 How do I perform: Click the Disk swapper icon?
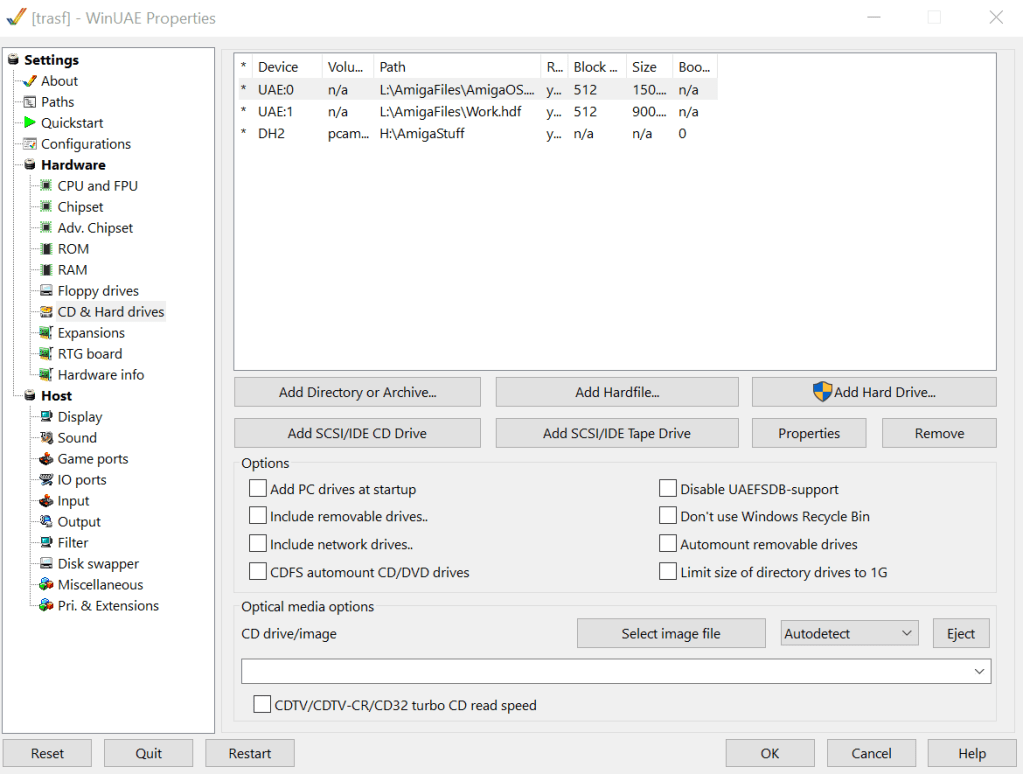pyautogui.click(x=46, y=564)
